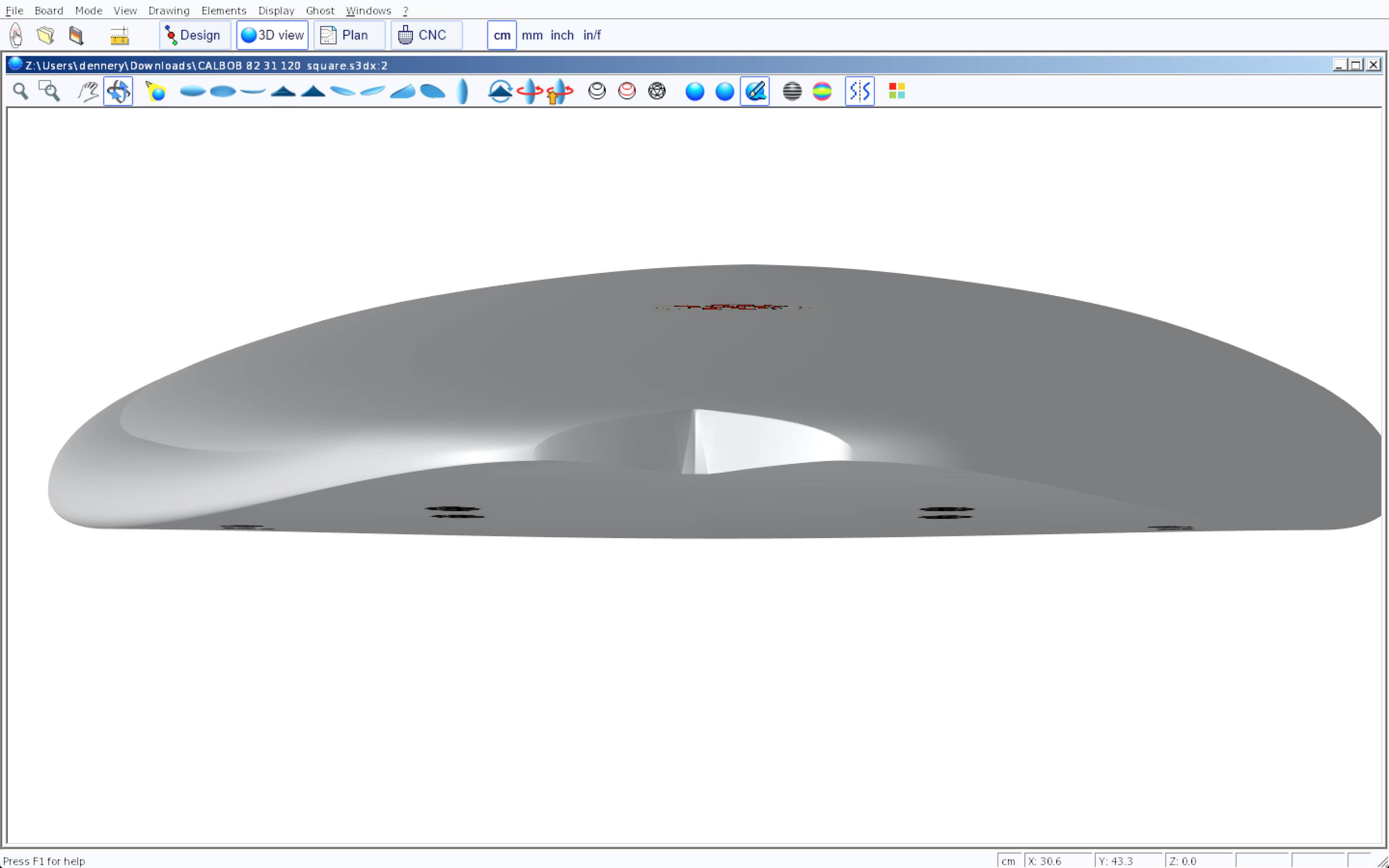1389x868 pixels.
Task: Click the light source position icon
Action: click(x=156, y=91)
